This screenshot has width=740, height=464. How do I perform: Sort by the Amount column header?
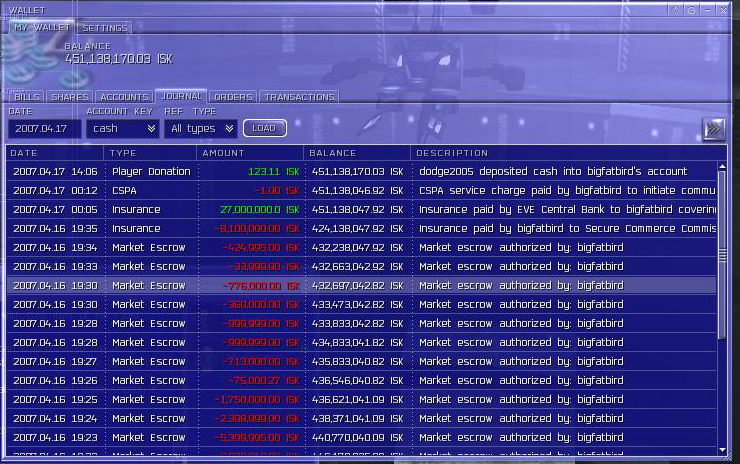pos(250,153)
